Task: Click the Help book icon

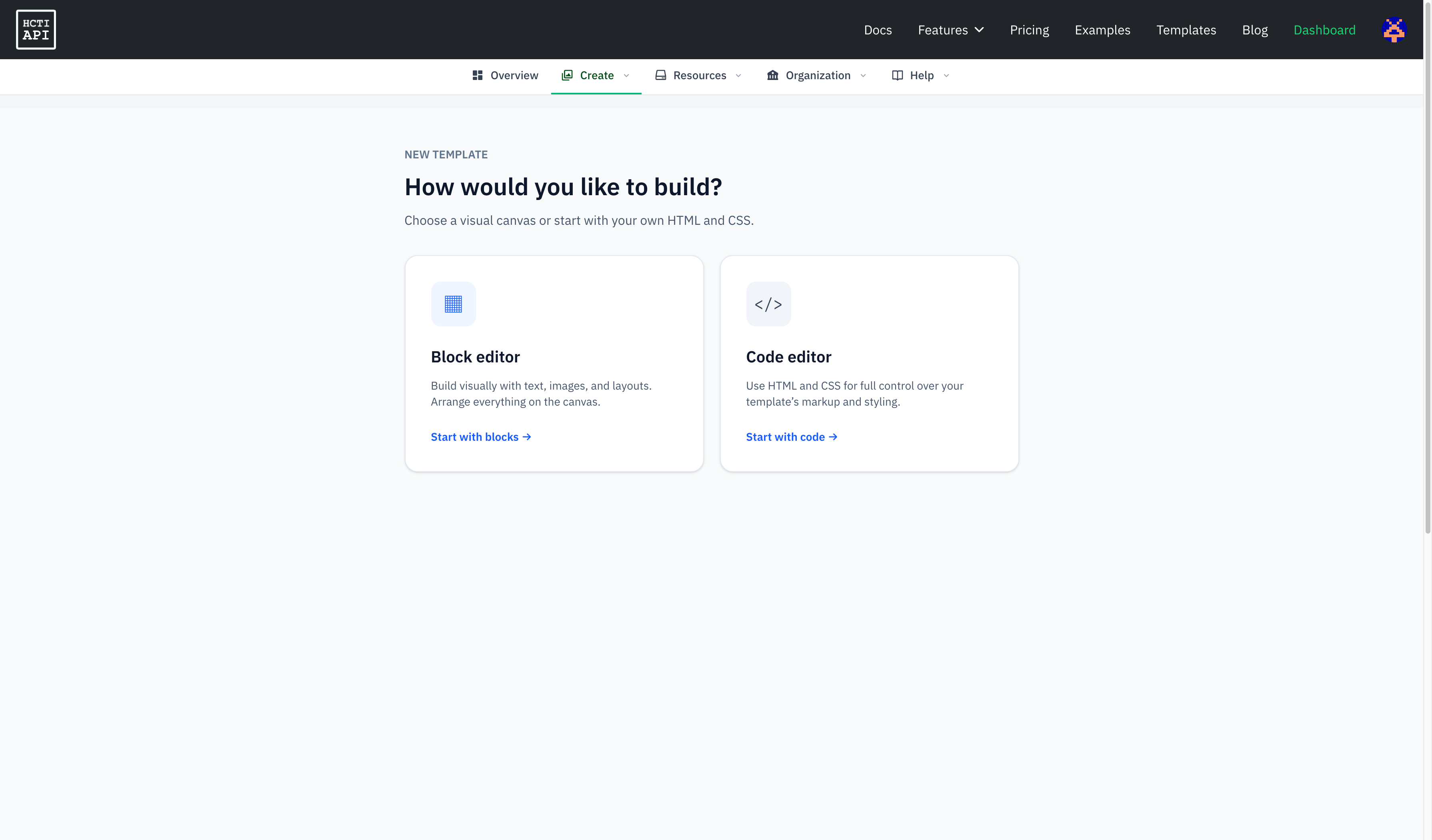Action: pos(897,75)
